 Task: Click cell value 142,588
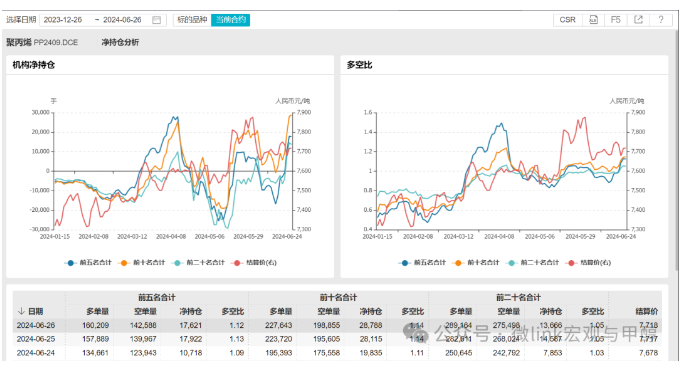tap(143, 325)
